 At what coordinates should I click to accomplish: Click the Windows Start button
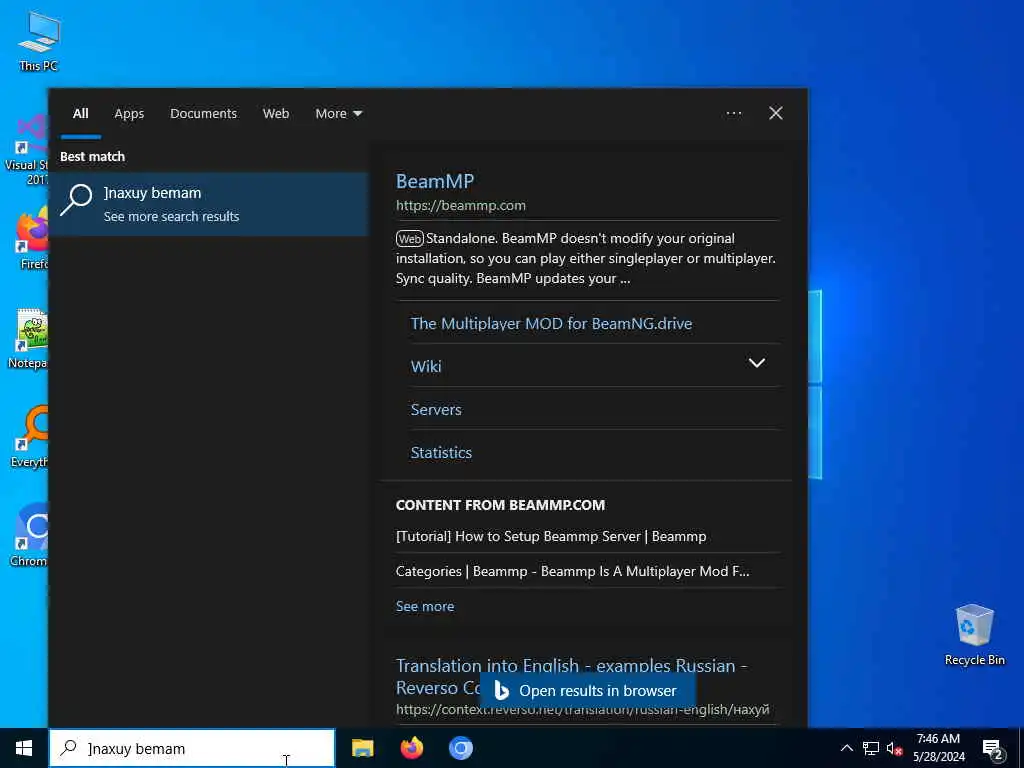pyautogui.click(x=24, y=748)
